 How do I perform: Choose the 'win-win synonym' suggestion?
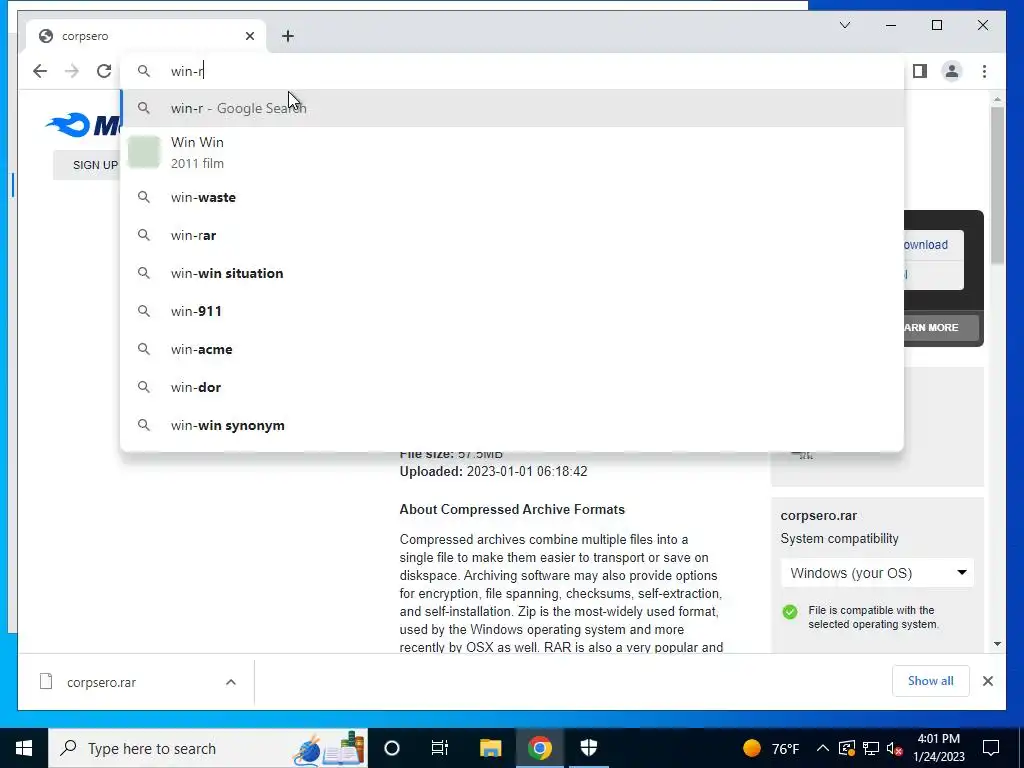coord(513,425)
